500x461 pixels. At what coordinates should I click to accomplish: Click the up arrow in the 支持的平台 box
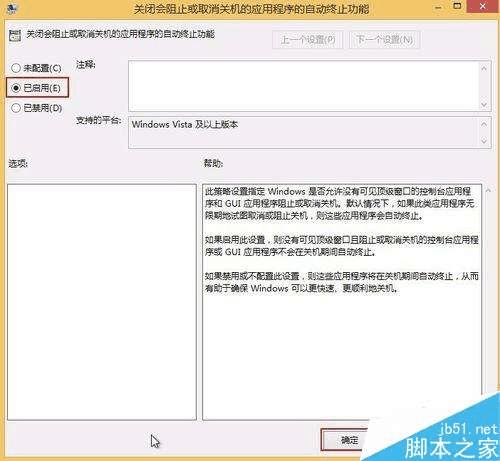click(484, 124)
